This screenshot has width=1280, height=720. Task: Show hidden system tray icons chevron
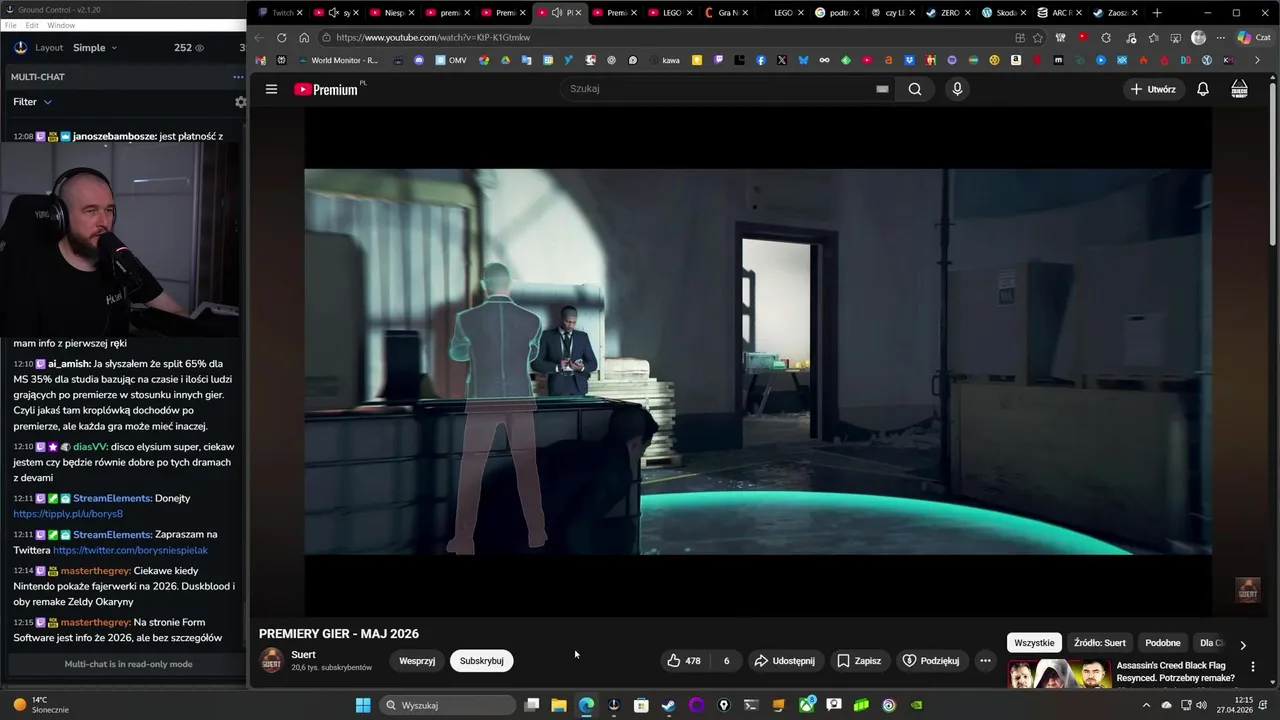tap(1146, 705)
